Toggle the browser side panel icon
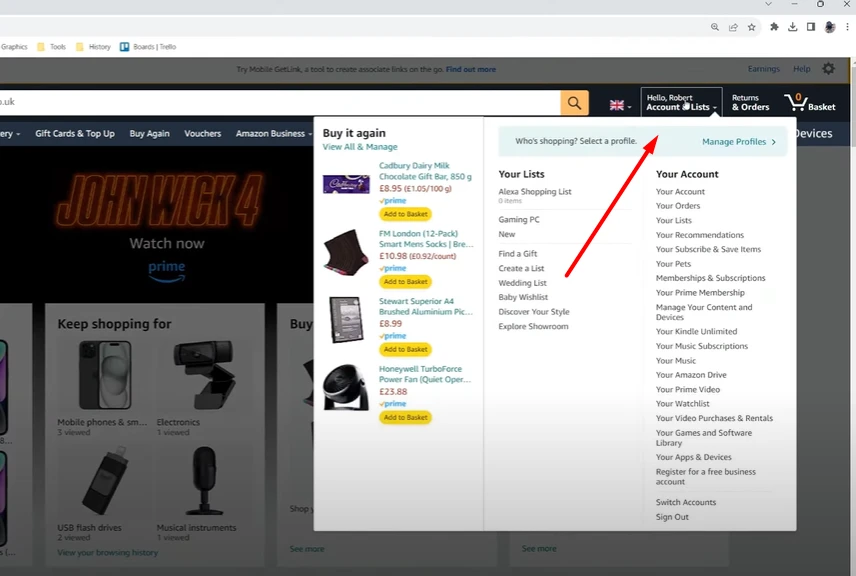 [811, 27]
